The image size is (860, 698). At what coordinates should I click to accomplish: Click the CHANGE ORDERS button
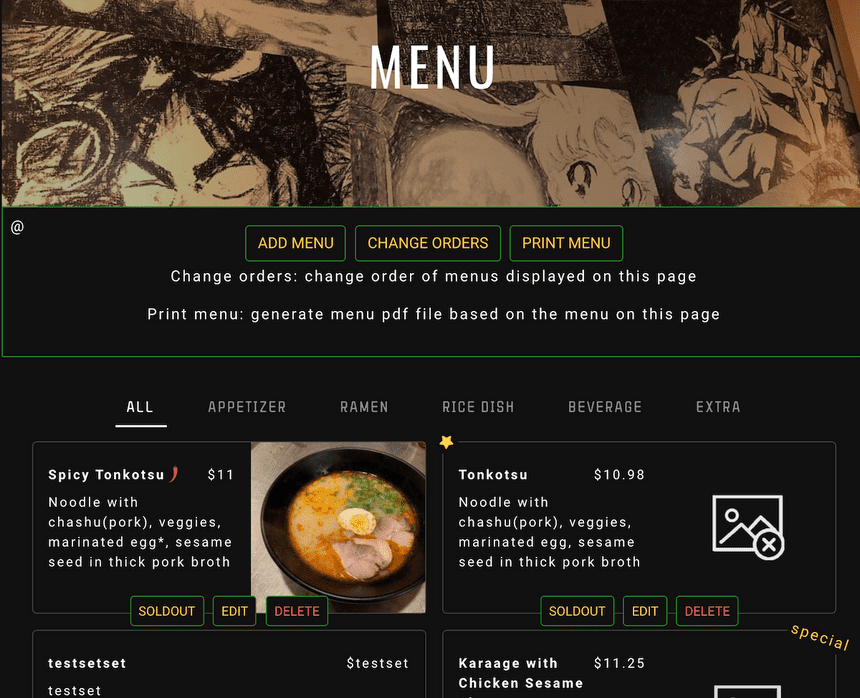click(428, 243)
